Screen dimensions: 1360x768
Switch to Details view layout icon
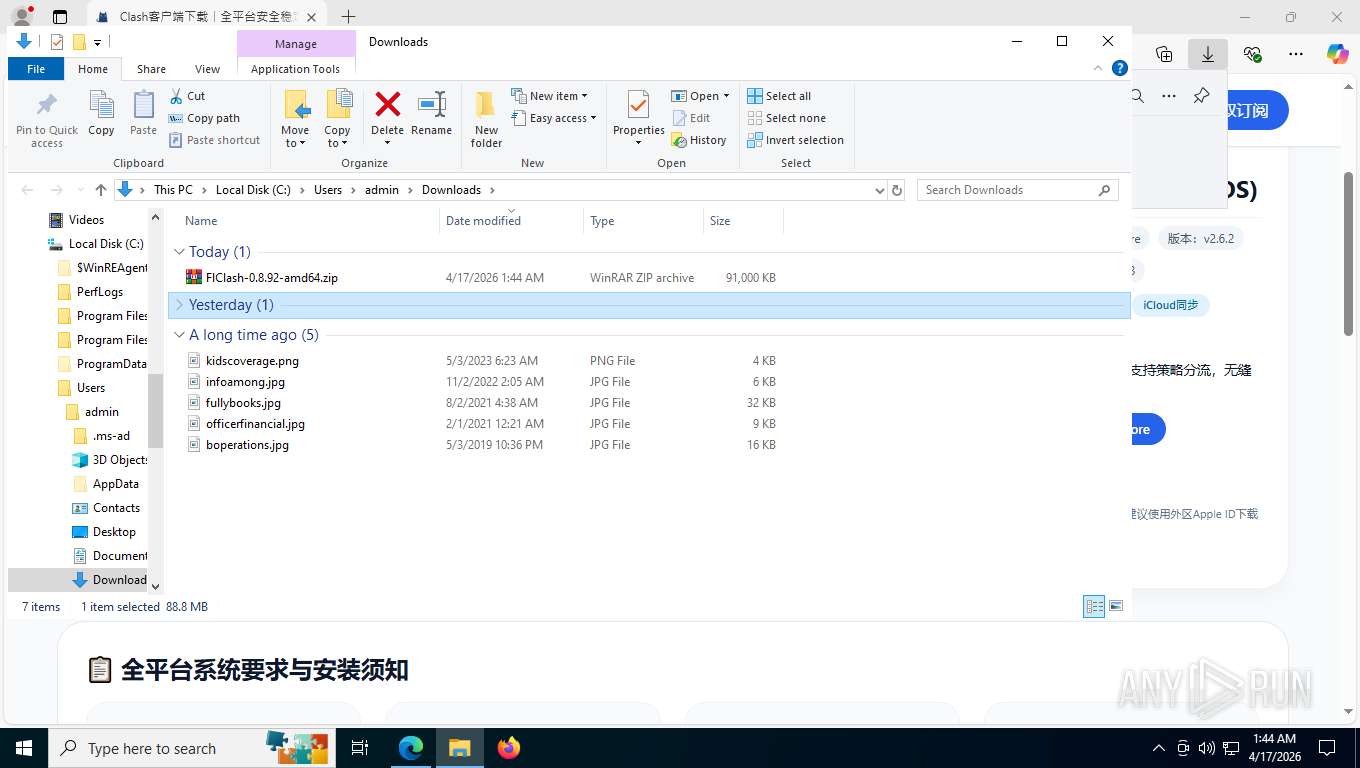point(1094,606)
